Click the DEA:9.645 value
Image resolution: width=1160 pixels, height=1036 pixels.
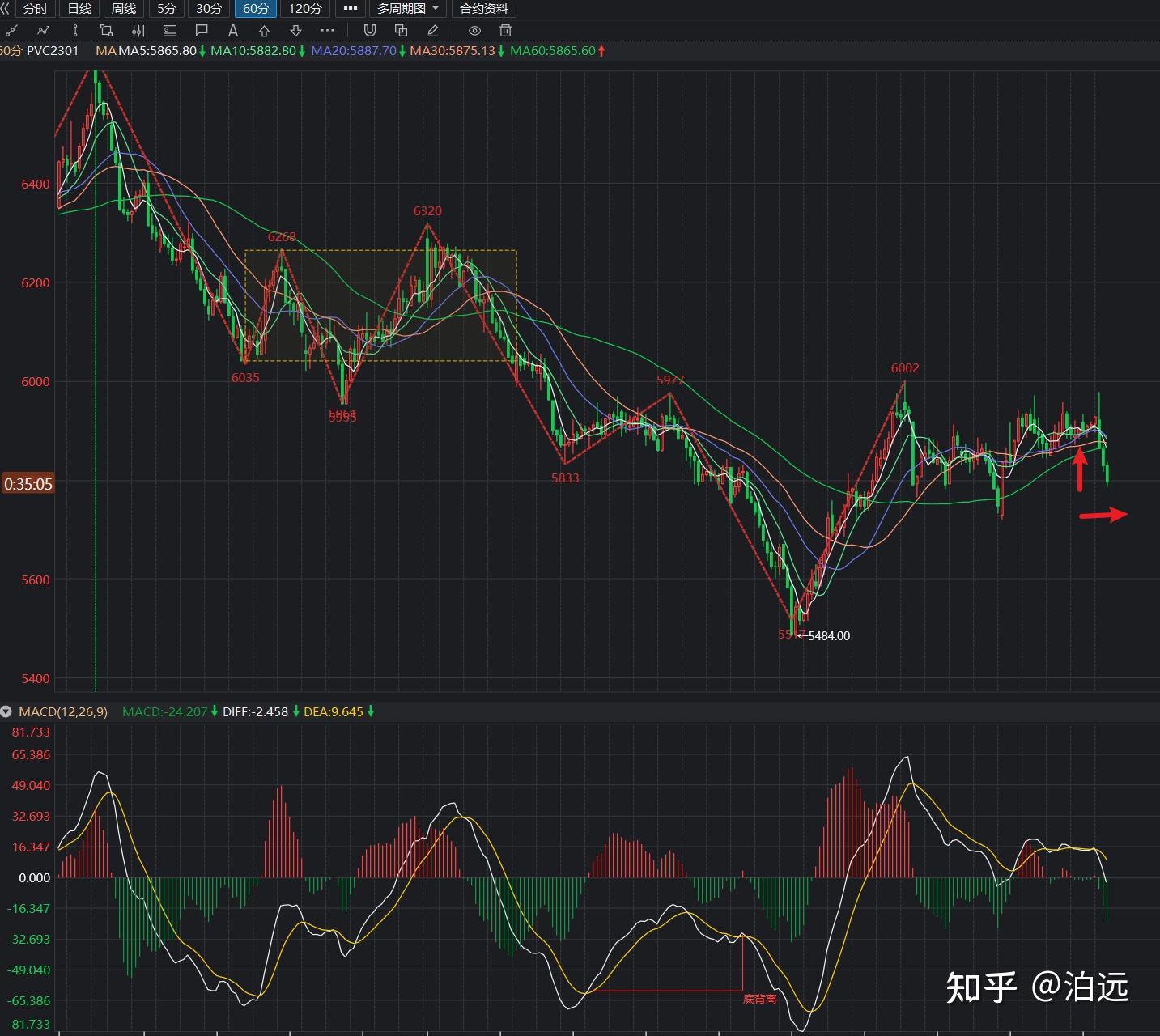pos(334,712)
